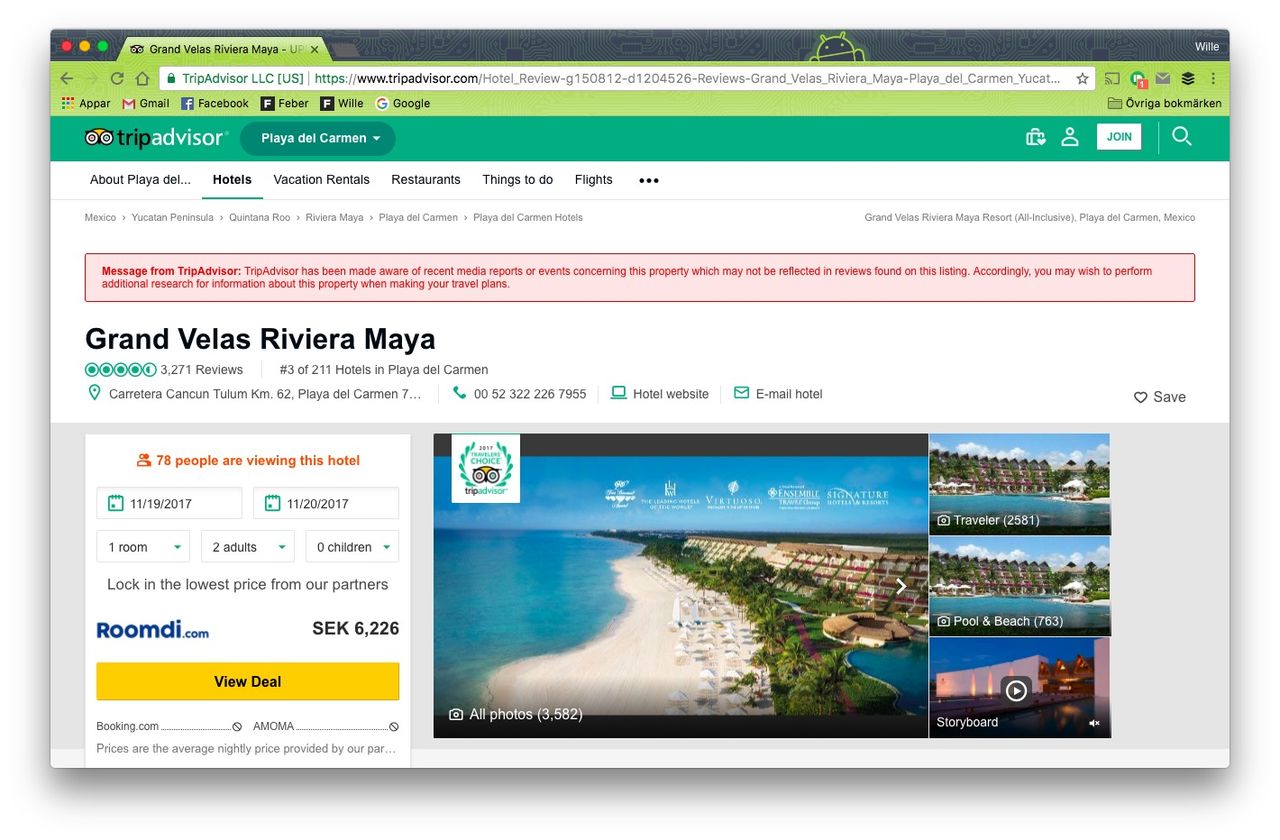Viewport: 1280px width, 840px height.
Task: Open the Playa del Carmen location dropdown
Action: (x=318, y=138)
